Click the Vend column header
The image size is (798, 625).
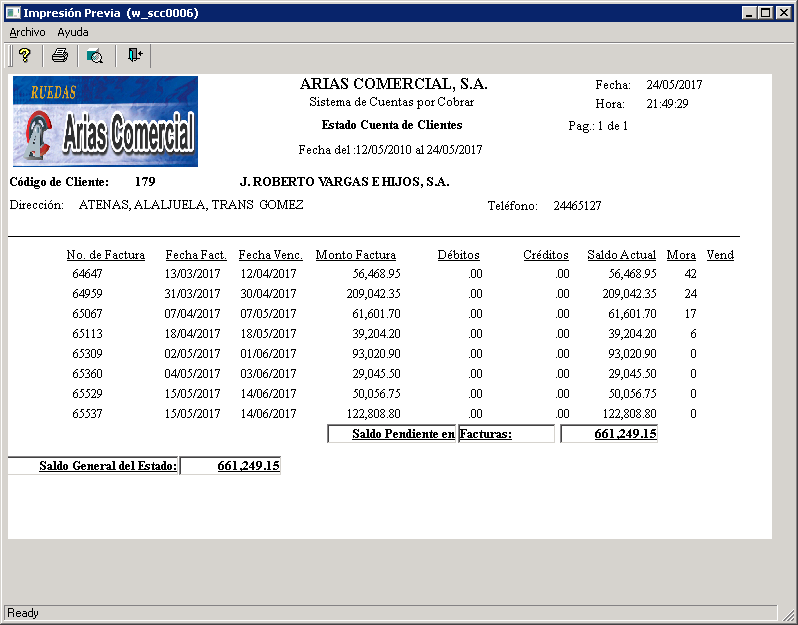pos(720,255)
